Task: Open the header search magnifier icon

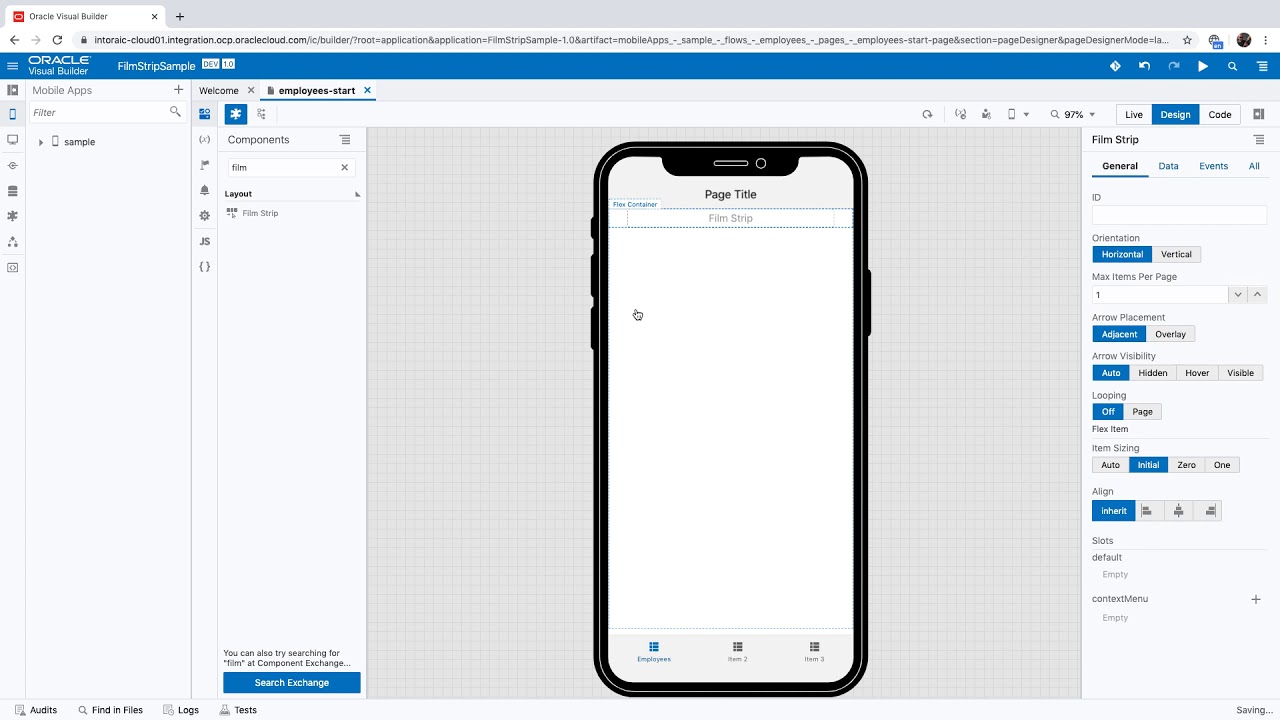Action: pos(1232,66)
